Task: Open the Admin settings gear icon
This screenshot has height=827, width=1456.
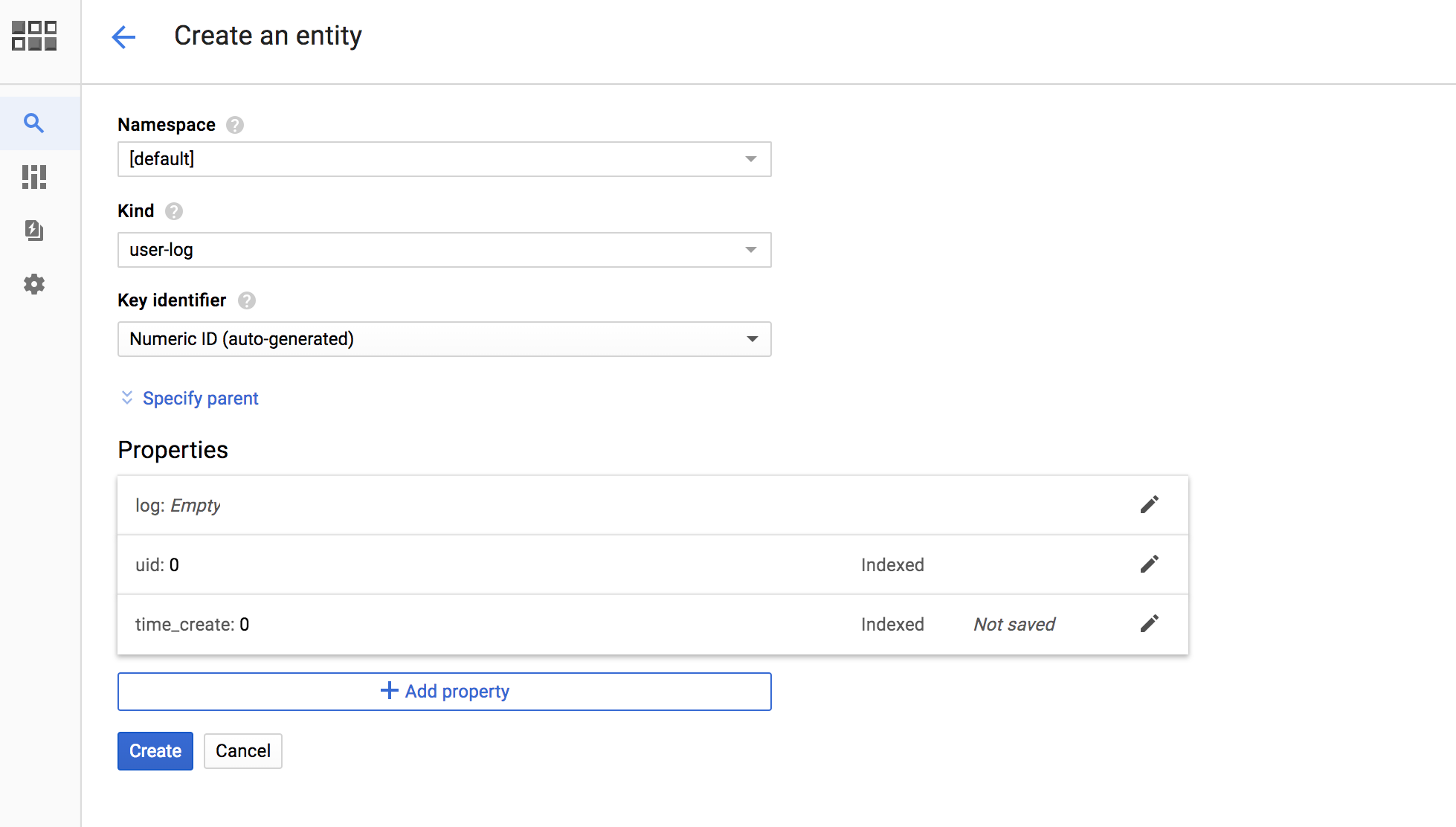Action: [34, 284]
